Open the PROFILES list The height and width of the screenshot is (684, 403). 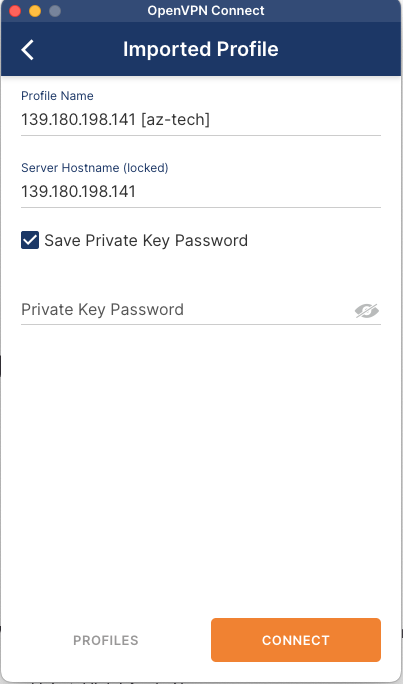point(106,640)
